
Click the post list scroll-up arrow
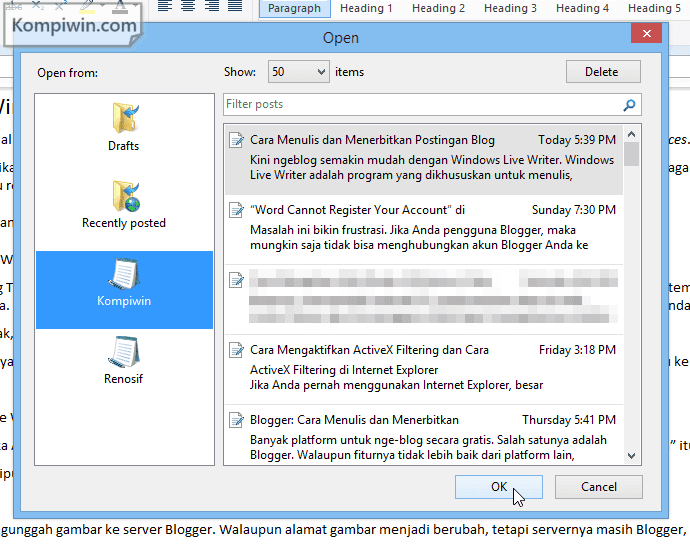[x=631, y=134]
